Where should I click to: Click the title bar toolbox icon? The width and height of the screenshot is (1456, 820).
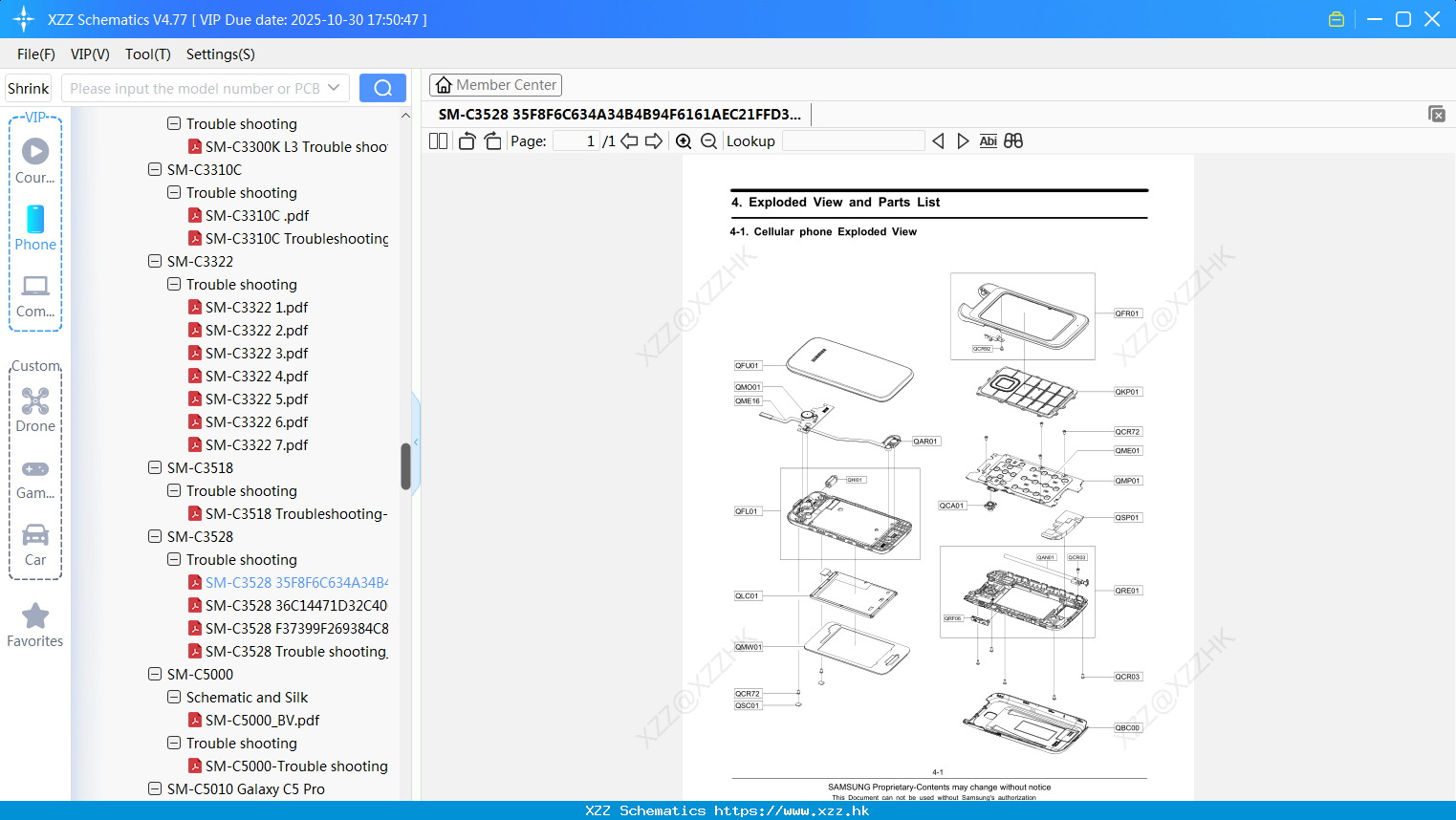[1336, 19]
